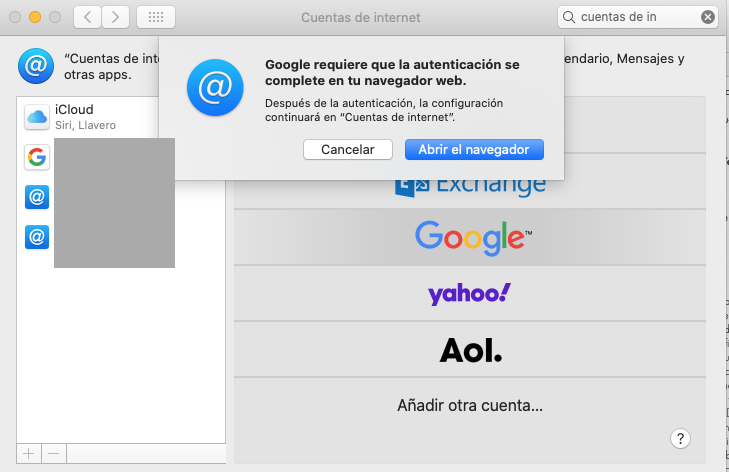Go forward with the right arrow

(x=115, y=17)
